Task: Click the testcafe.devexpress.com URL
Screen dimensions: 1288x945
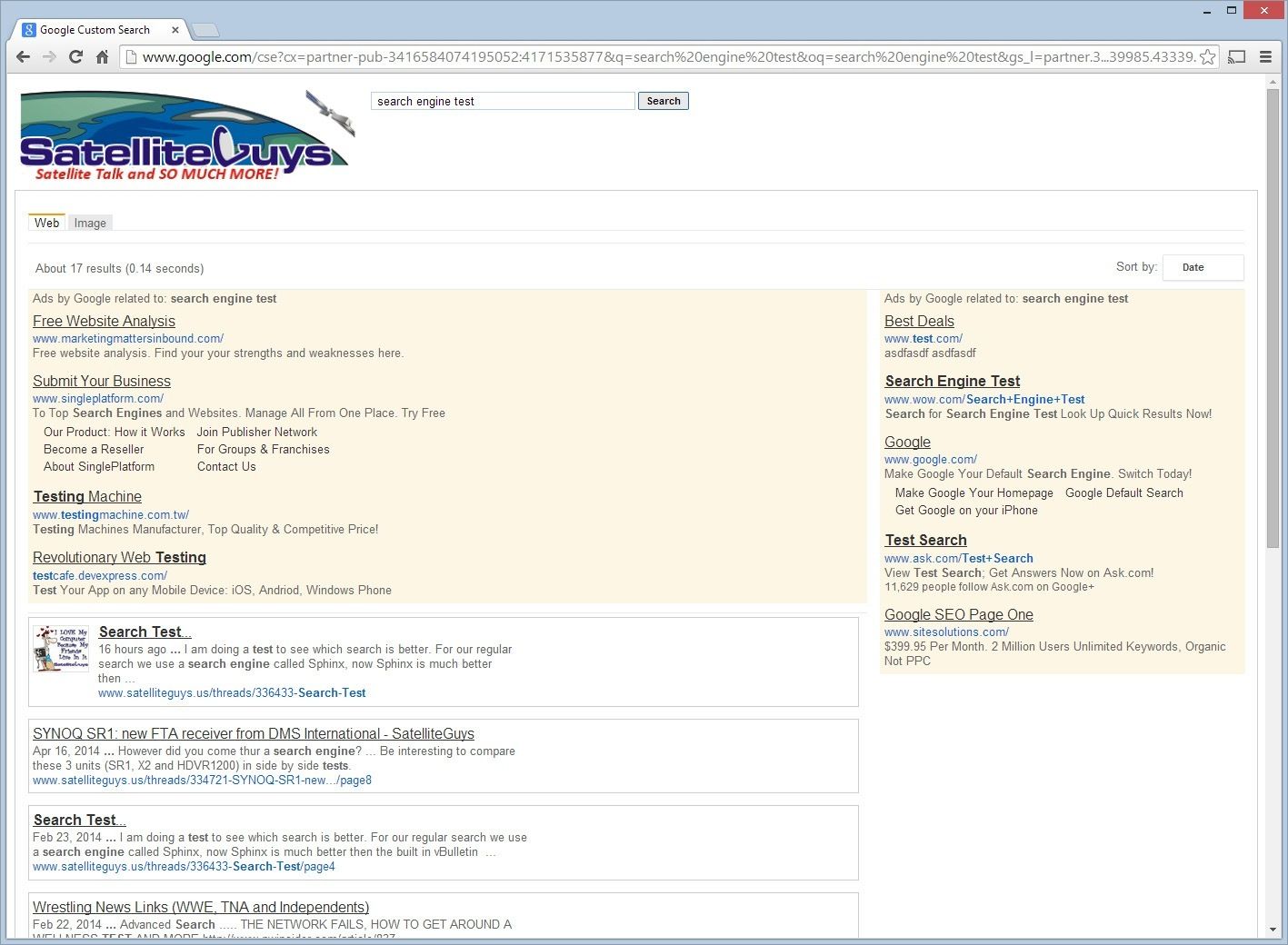Action: click(100, 576)
